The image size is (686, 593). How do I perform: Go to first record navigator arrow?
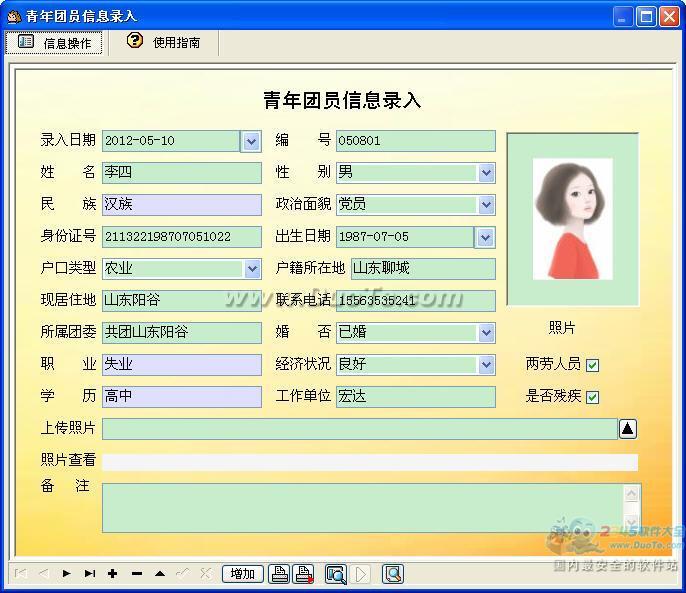pyautogui.click(x=21, y=573)
